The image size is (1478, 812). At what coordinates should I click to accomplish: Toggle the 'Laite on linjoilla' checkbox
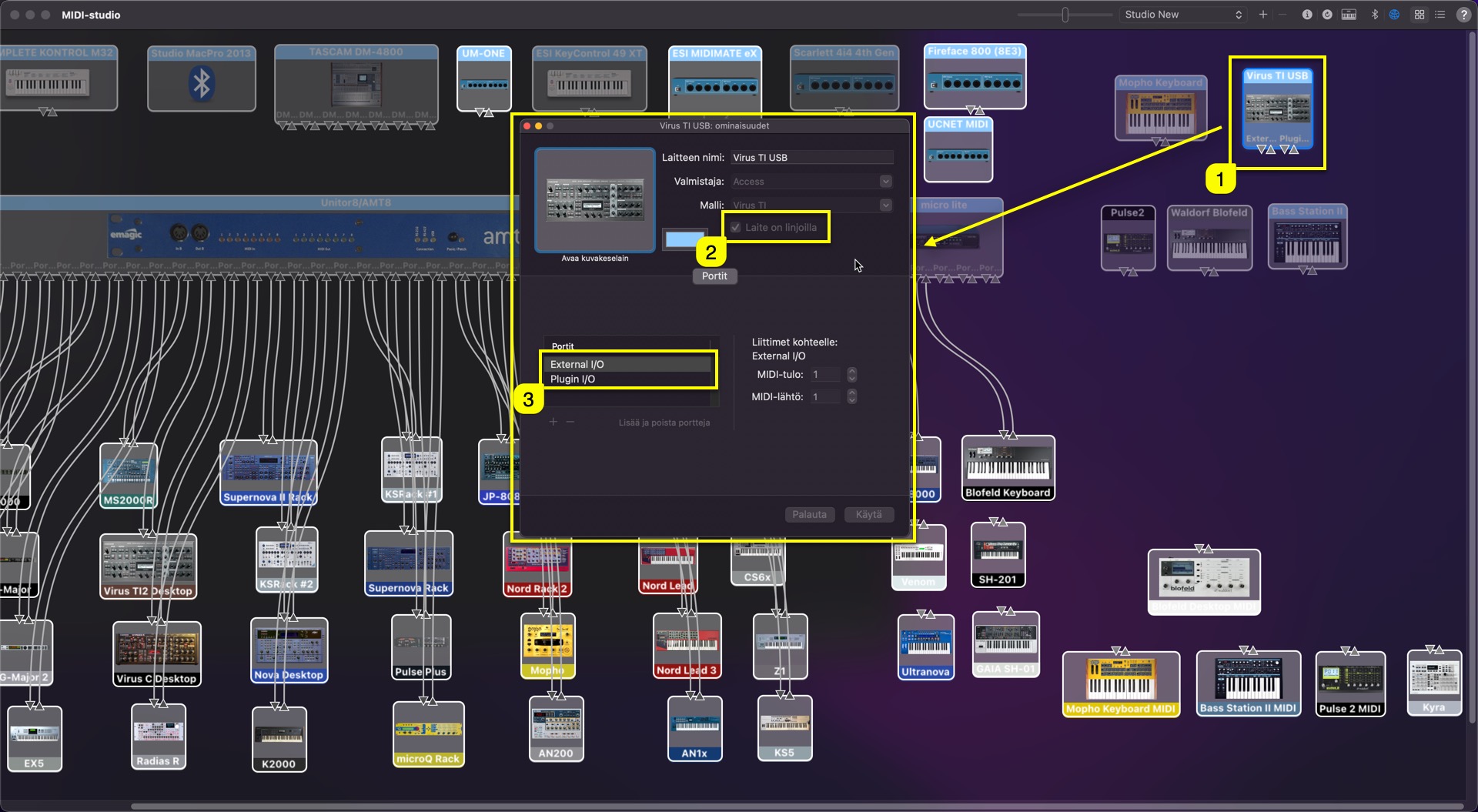[x=736, y=228]
